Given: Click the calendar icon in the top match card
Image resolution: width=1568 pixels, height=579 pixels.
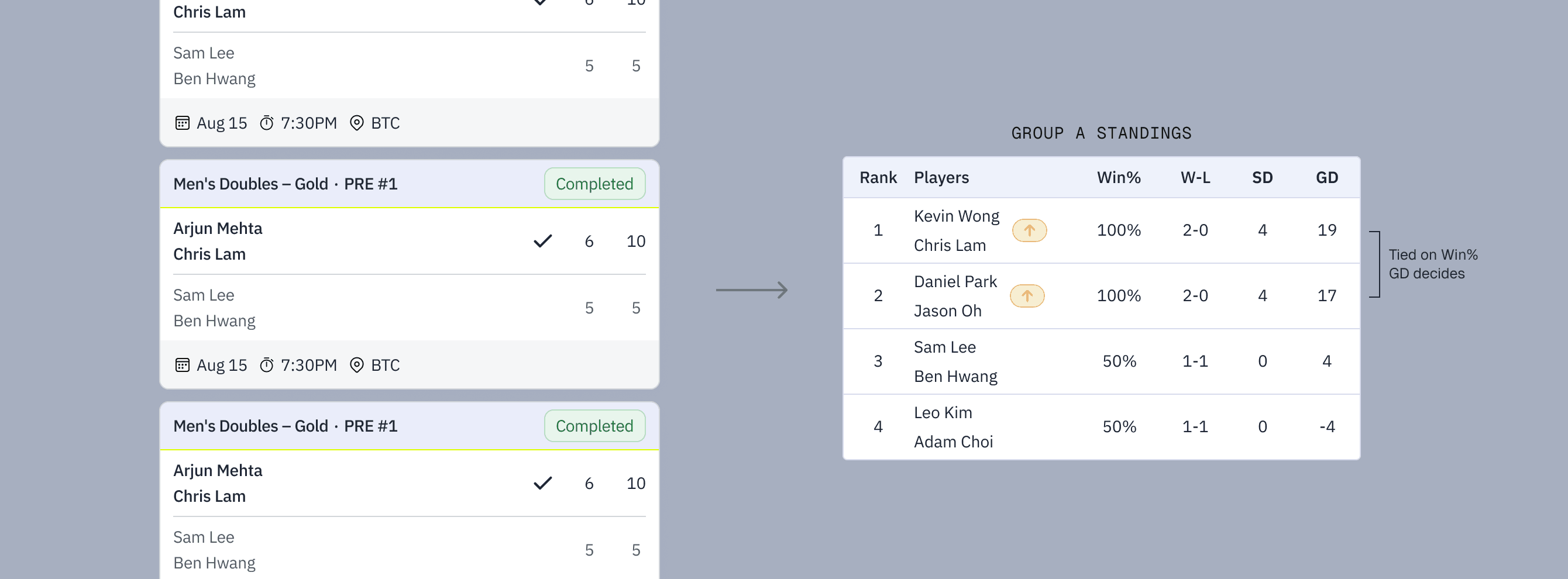Looking at the screenshot, I should click(x=182, y=123).
